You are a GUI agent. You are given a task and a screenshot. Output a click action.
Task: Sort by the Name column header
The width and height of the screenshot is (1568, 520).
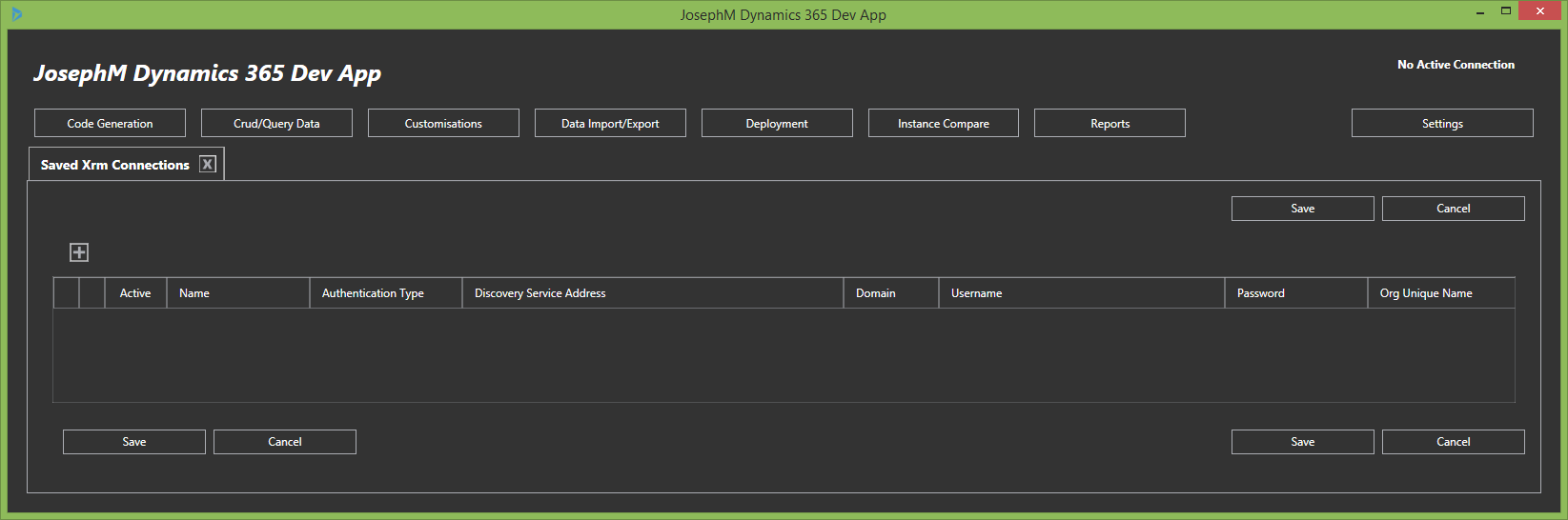click(x=237, y=293)
